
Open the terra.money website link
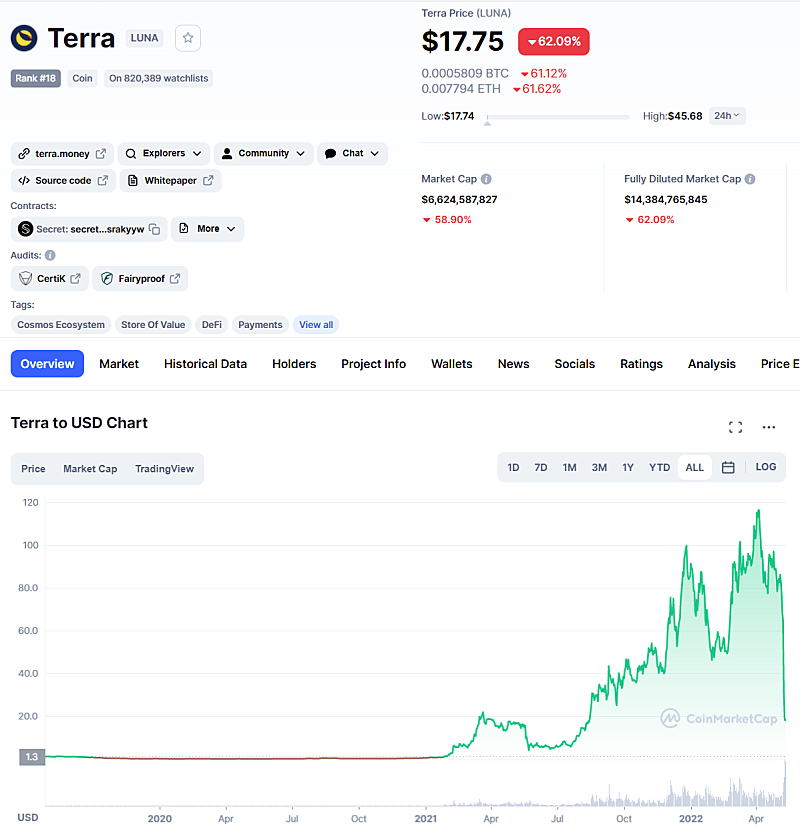tap(62, 154)
